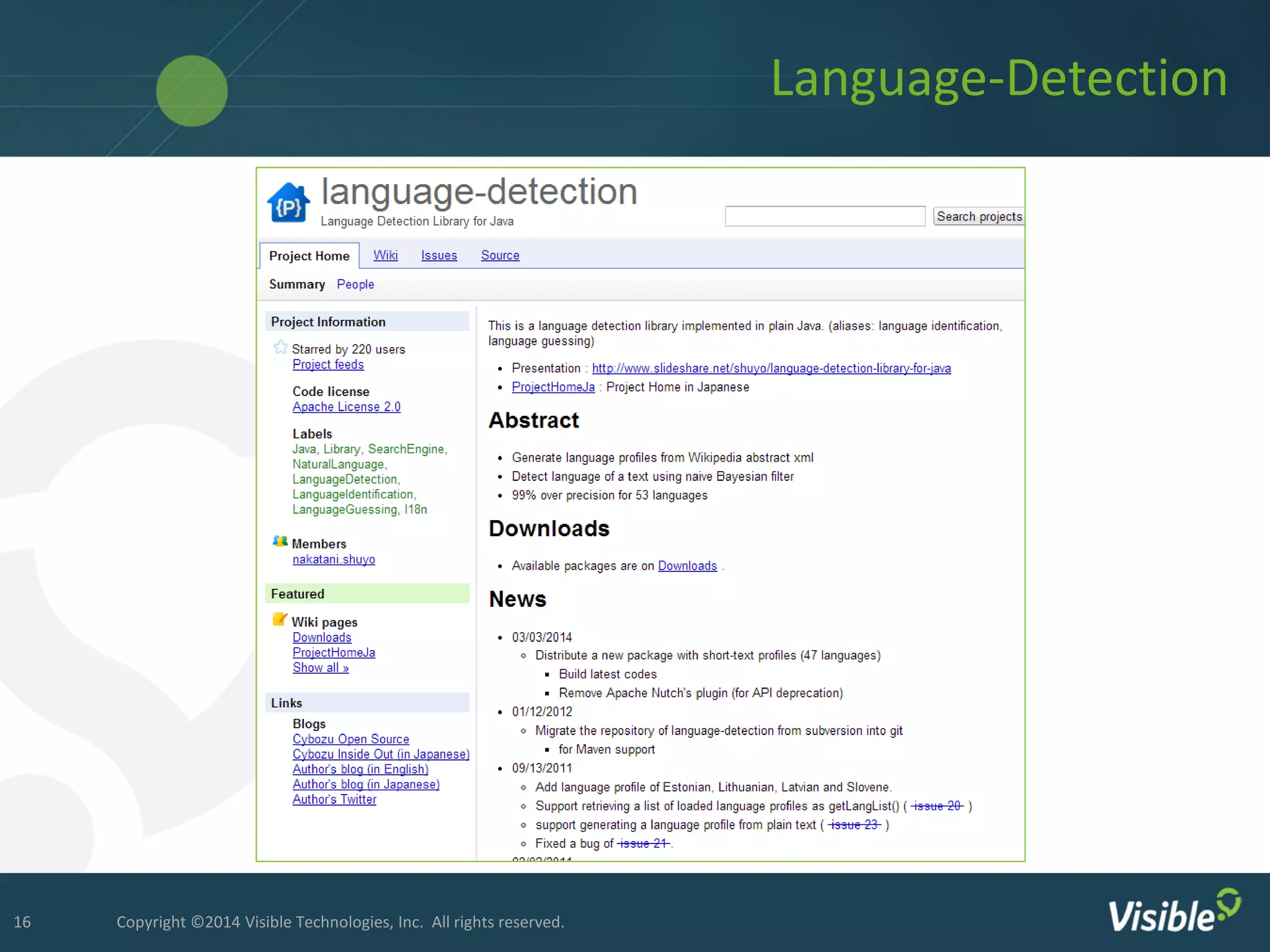Click Downloads link under Downloads heading

(687, 566)
